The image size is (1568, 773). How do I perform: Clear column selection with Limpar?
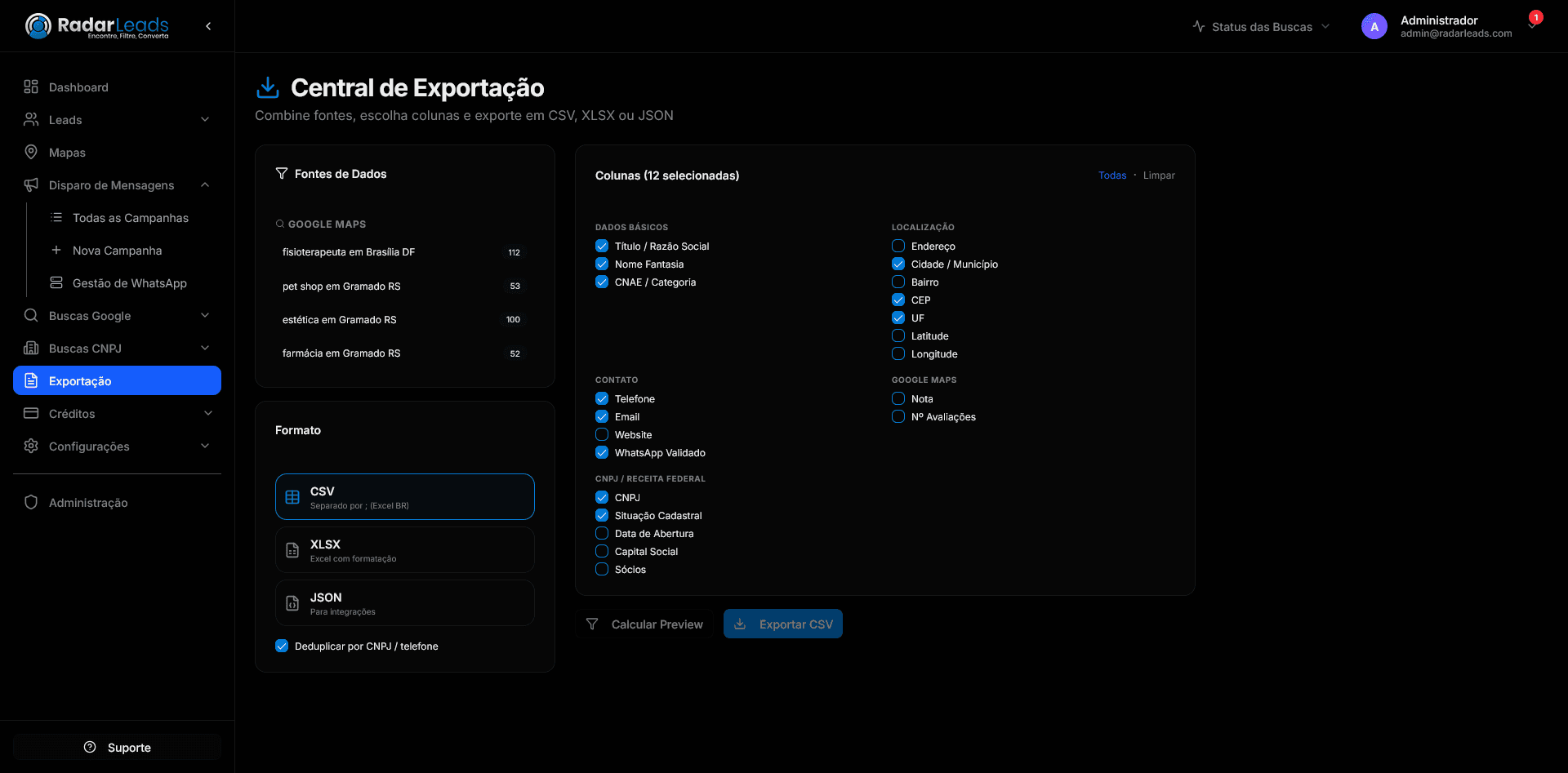pos(1159,175)
